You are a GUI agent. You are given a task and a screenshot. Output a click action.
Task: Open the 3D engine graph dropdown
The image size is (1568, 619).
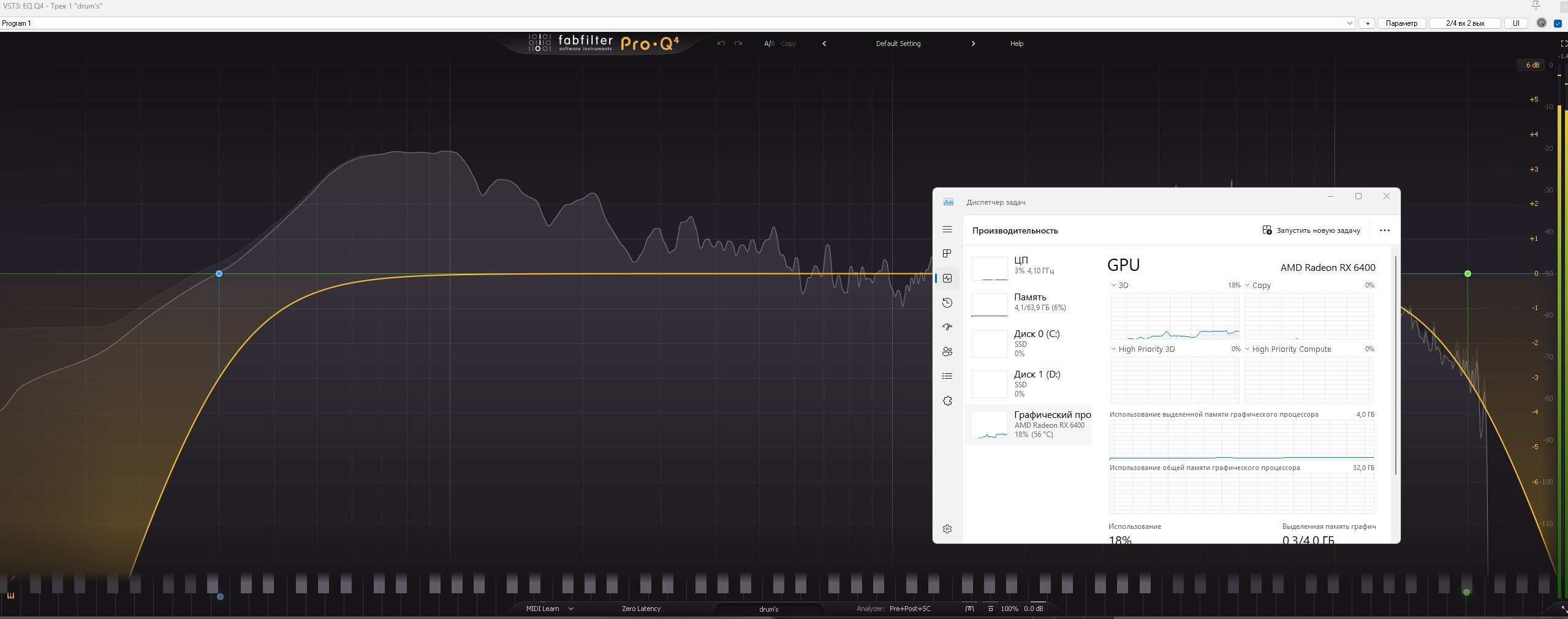[x=1113, y=285]
